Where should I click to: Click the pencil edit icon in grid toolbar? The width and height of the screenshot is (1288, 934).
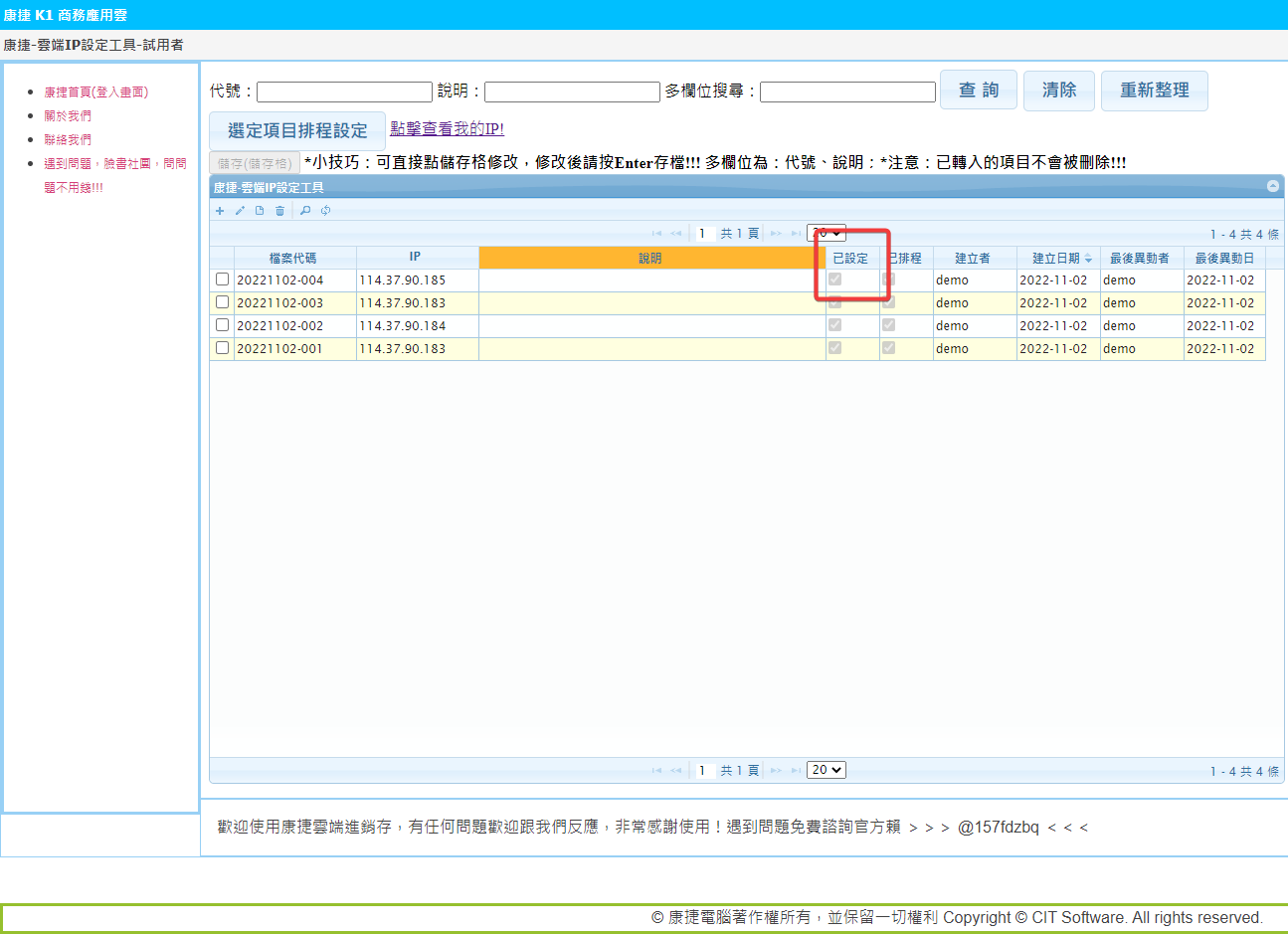pyautogui.click(x=240, y=211)
